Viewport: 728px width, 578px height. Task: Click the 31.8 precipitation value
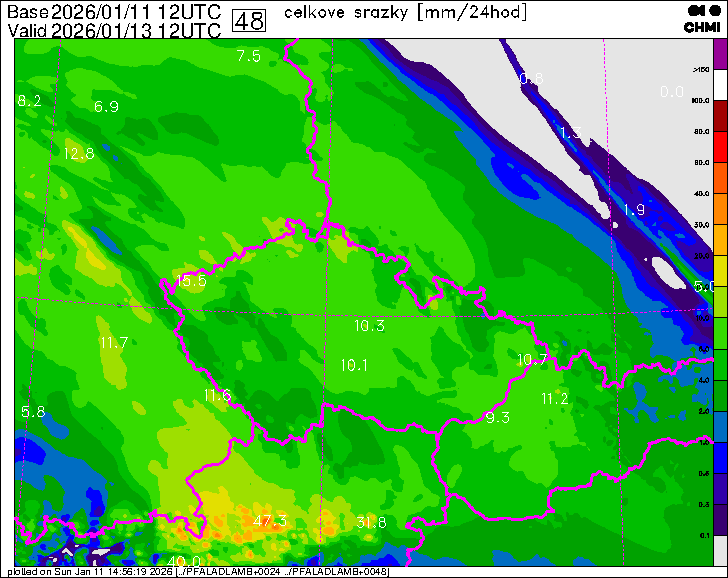click(x=370, y=522)
